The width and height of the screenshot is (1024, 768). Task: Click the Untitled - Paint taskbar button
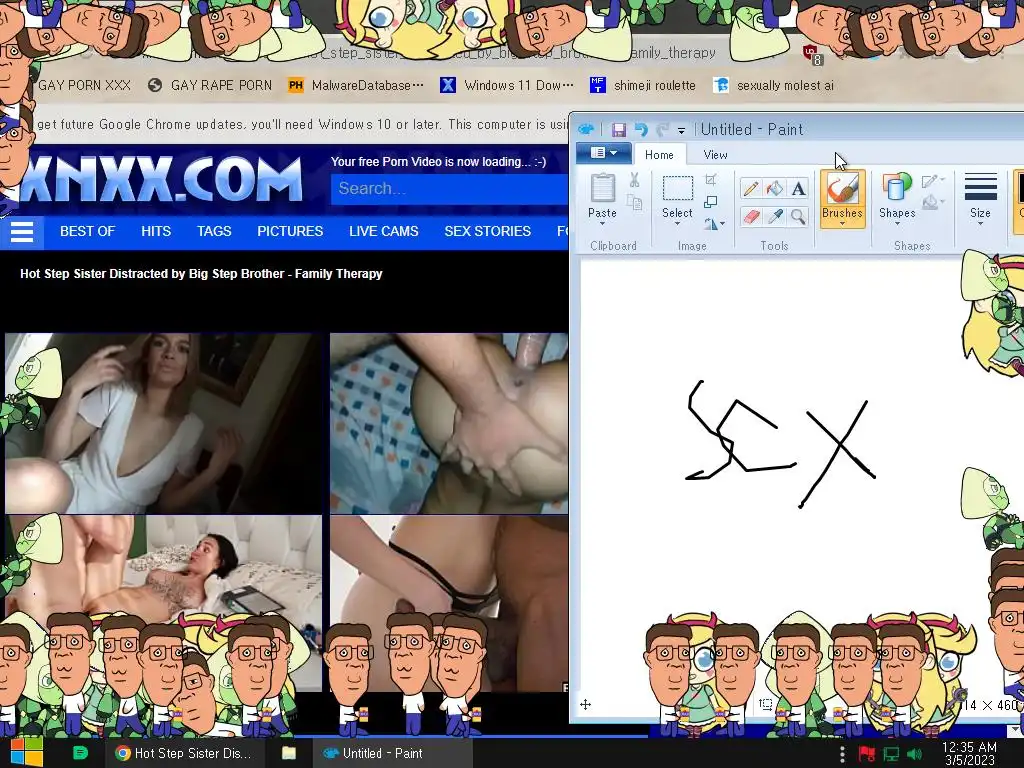[390, 753]
